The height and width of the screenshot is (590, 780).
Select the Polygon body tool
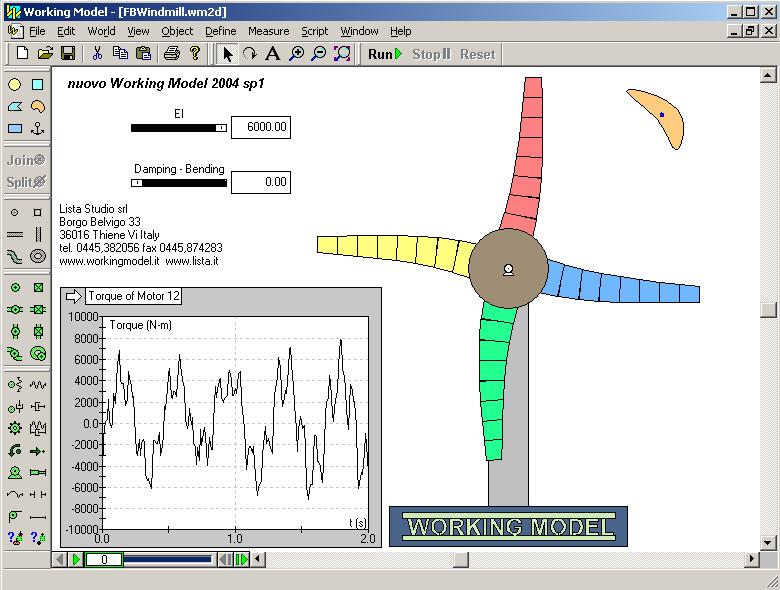[x=15, y=106]
